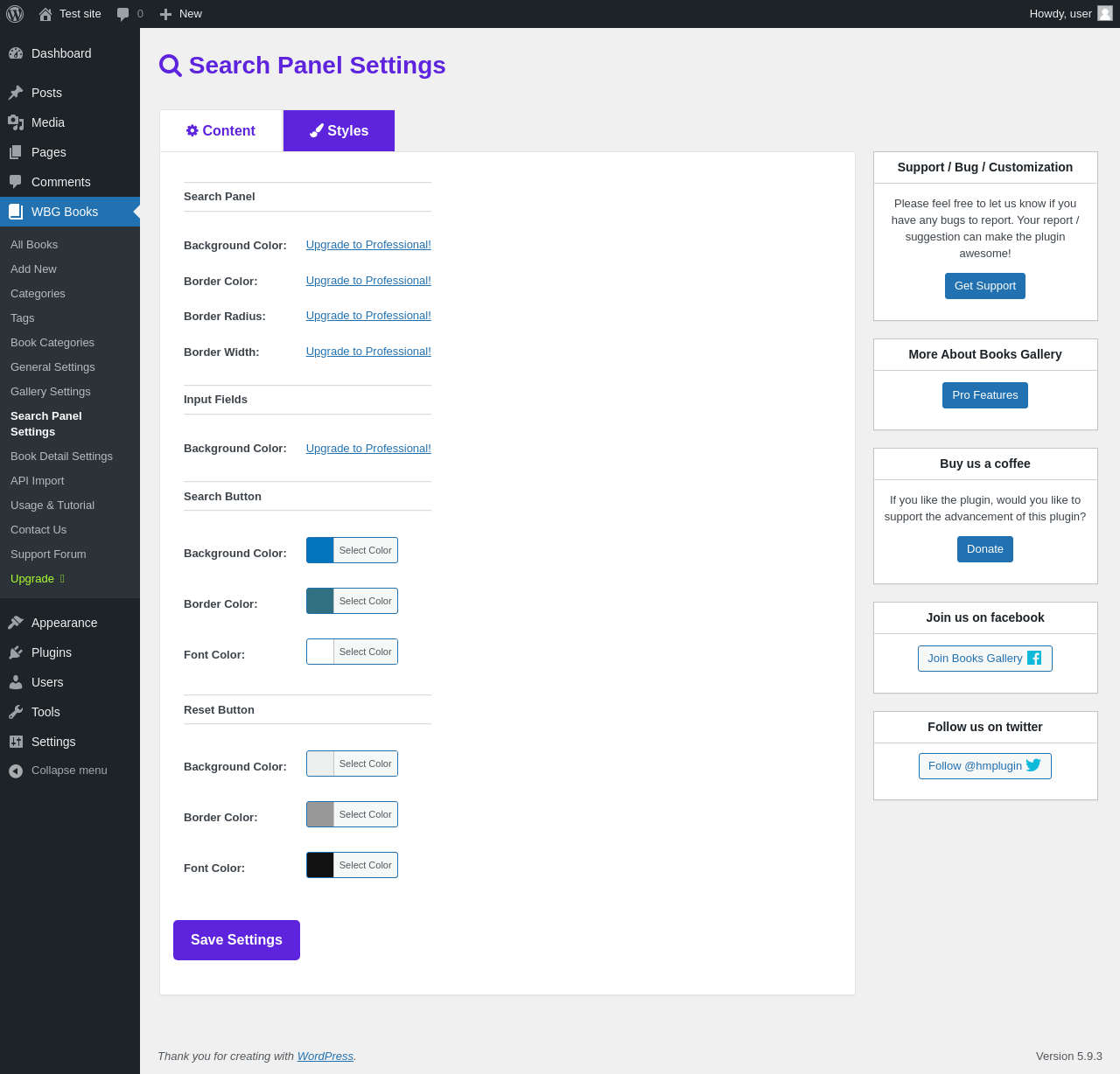Click the Settings sliders icon
The image size is (1120, 1074).
[16, 742]
